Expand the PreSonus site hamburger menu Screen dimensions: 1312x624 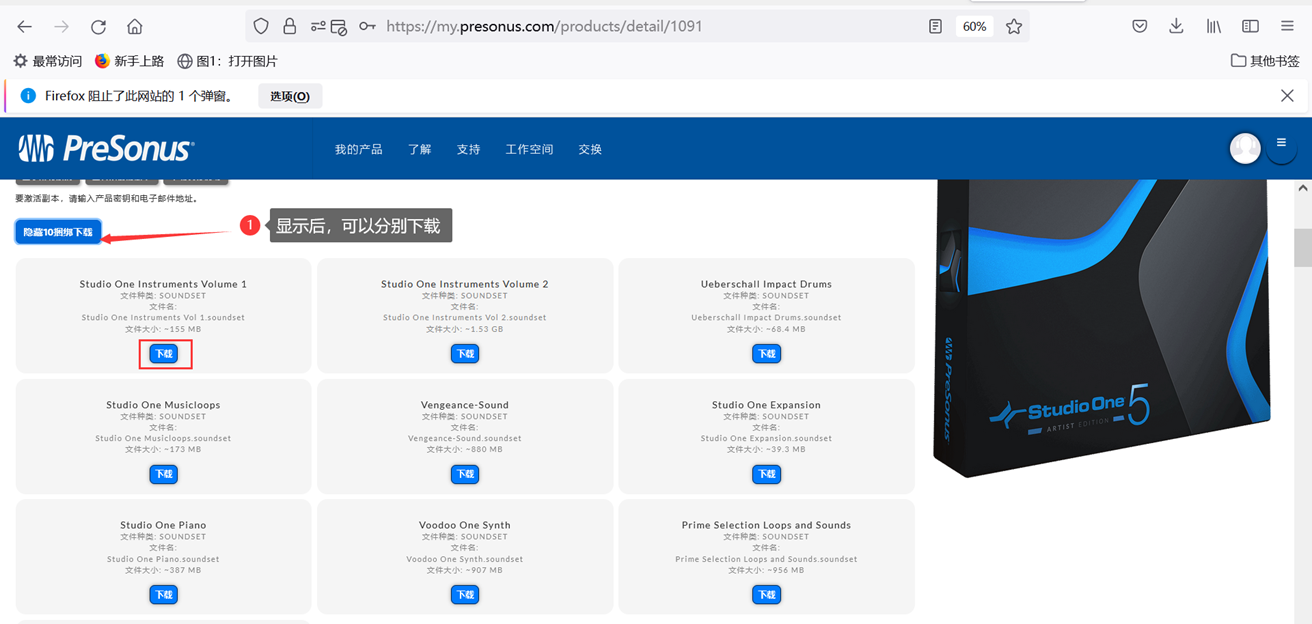pos(1281,144)
